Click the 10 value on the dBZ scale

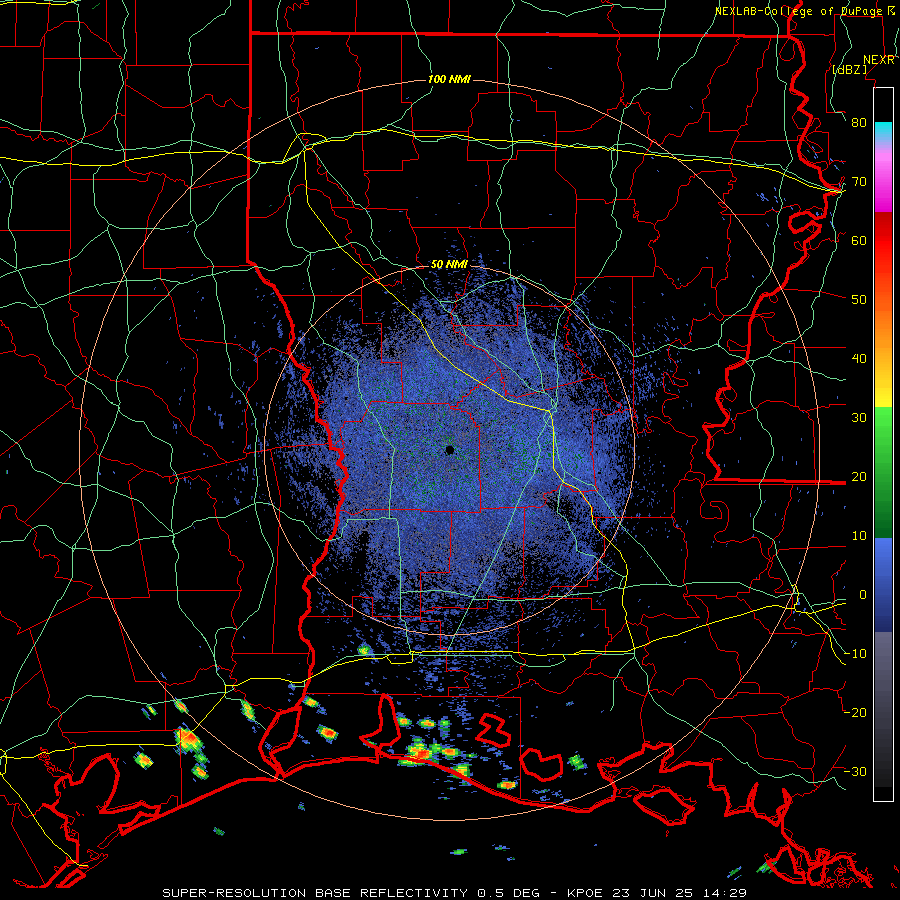point(859,536)
